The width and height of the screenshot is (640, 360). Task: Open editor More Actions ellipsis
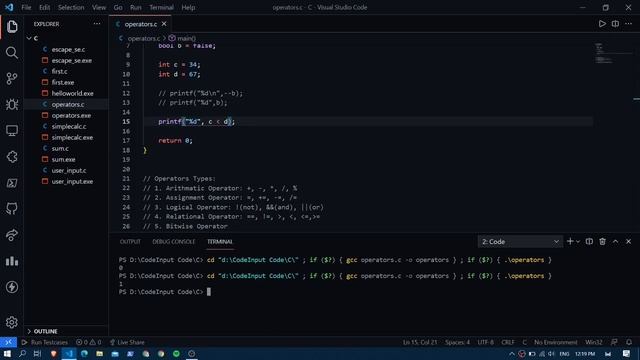(x=628, y=24)
